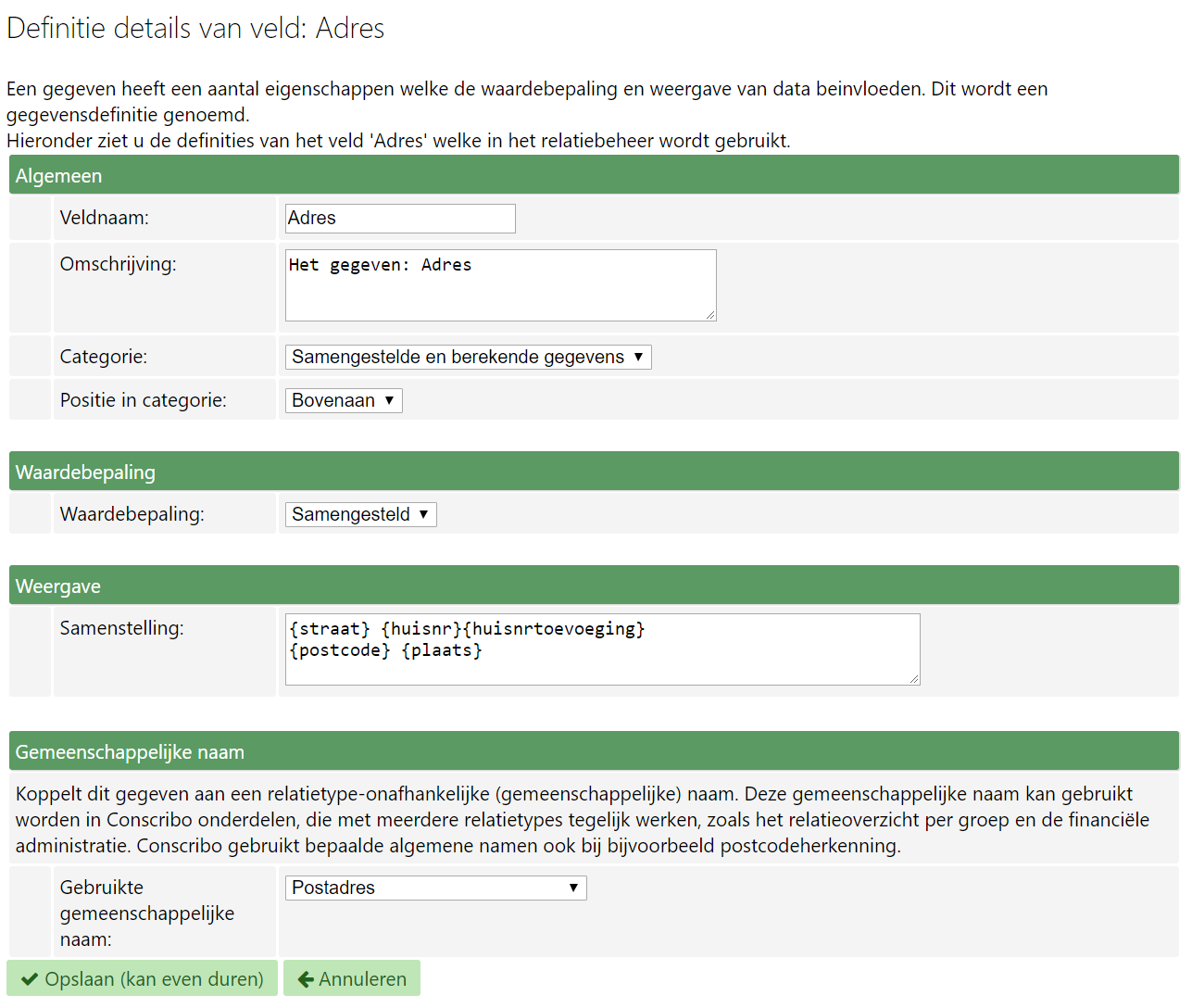Click the green Waardebepaling section header
This screenshot has height=1008, width=1192.
pos(594,472)
